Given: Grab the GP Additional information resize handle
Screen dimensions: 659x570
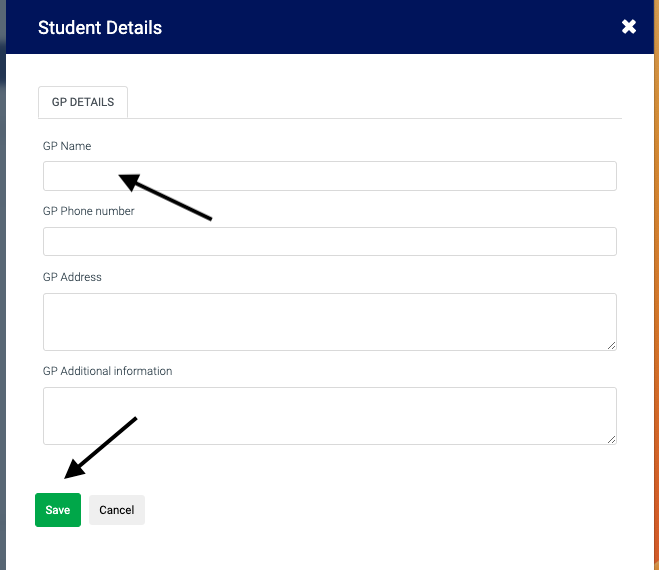Looking at the screenshot, I should (x=612, y=439).
